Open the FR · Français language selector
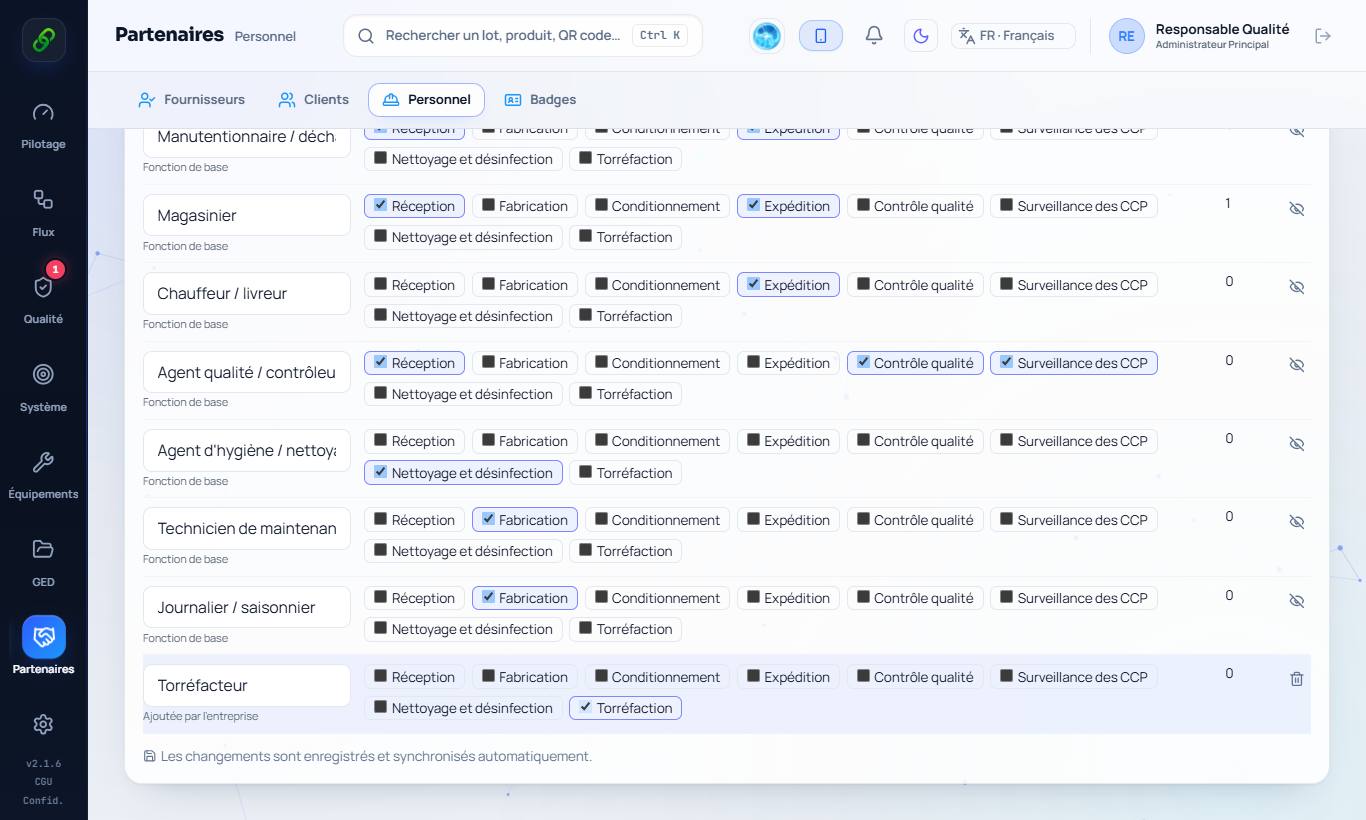This screenshot has width=1366, height=820. click(x=1013, y=36)
